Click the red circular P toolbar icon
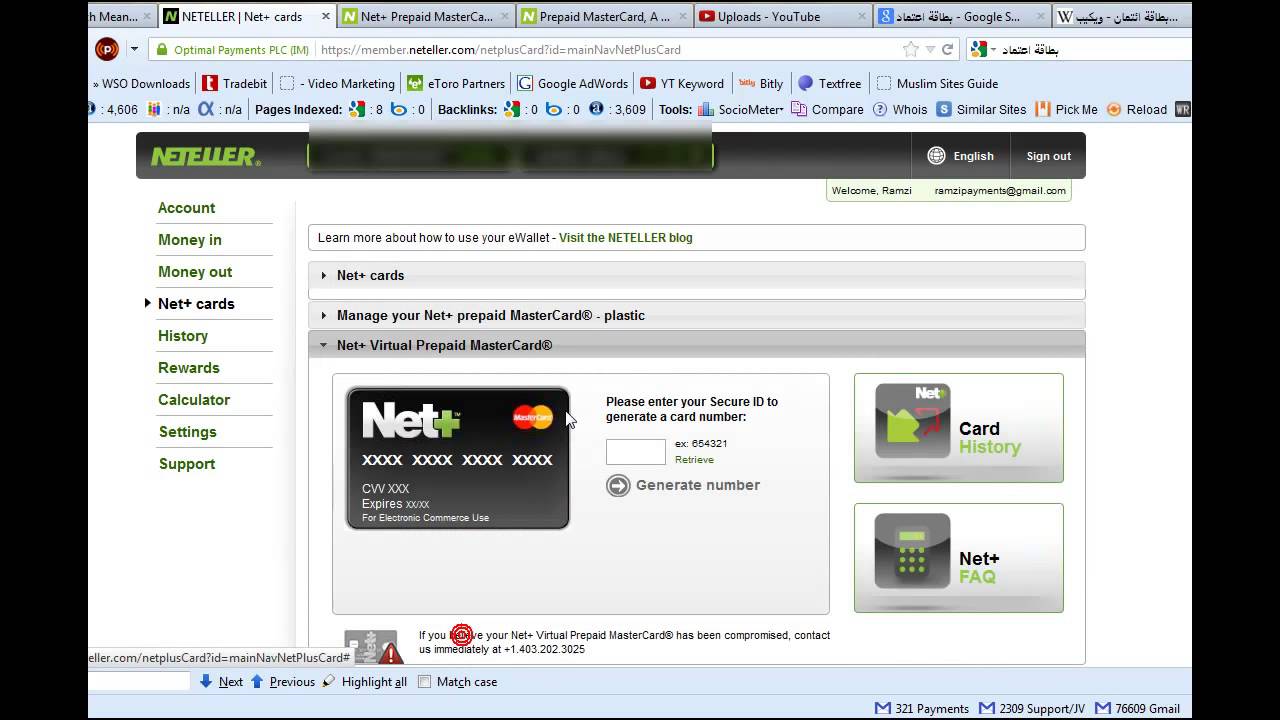 107,49
